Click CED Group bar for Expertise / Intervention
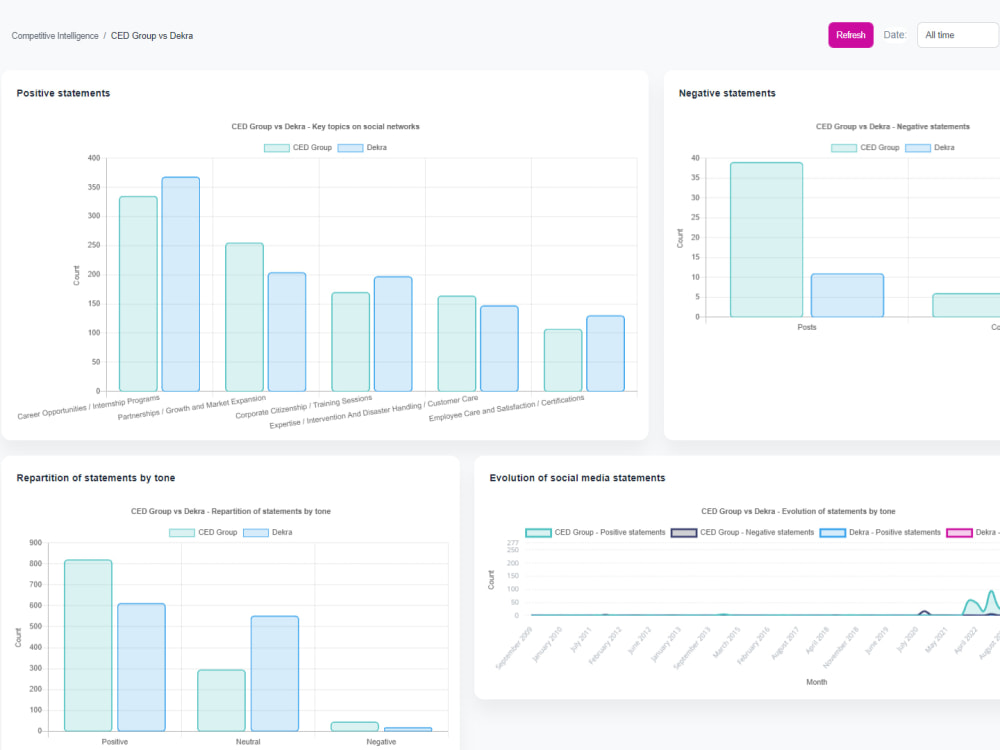The height and width of the screenshot is (750, 1000). [x=457, y=344]
